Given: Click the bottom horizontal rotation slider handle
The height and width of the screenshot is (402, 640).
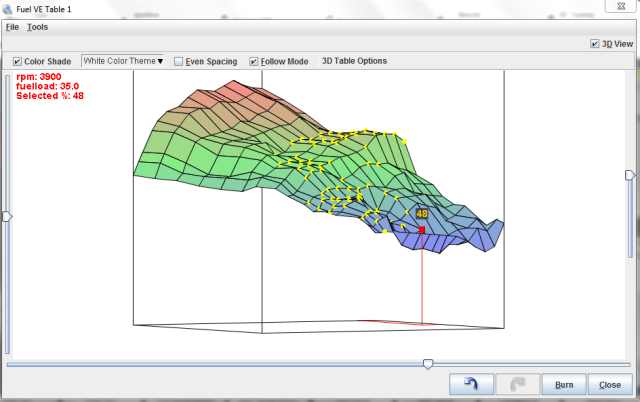Looking at the screenshot, I should tap(428, 364).
